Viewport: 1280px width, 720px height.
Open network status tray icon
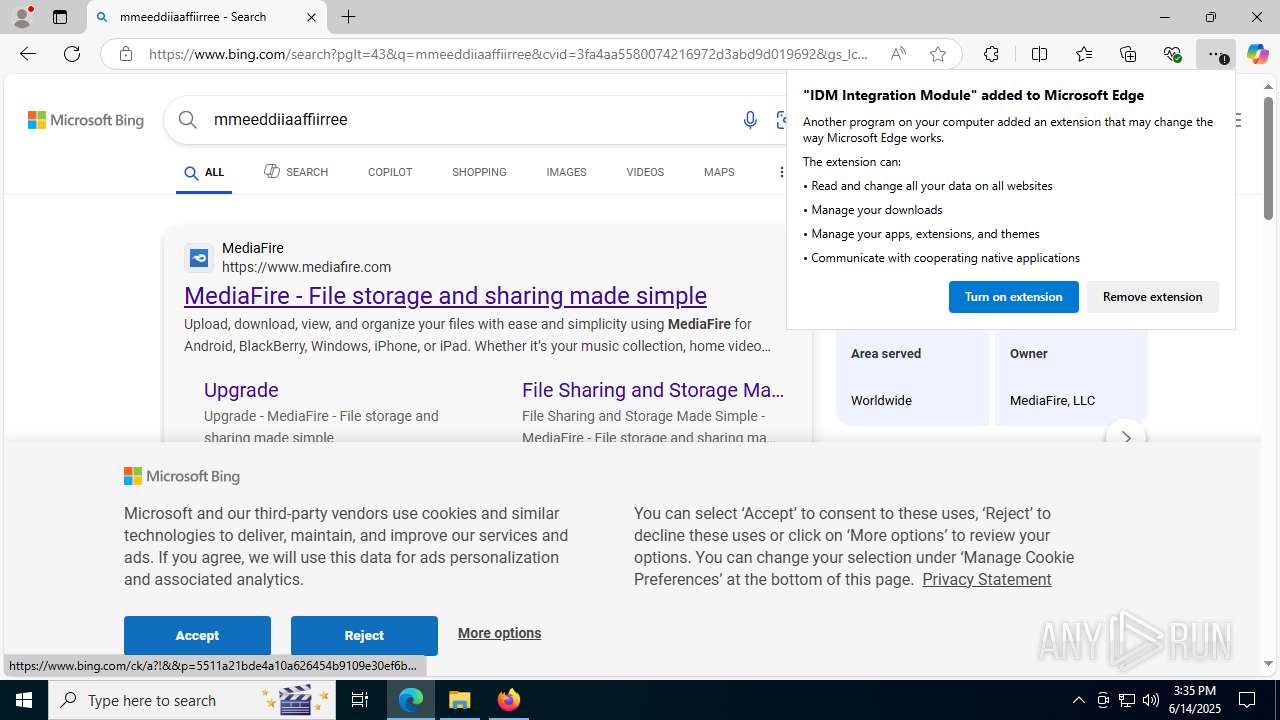(1126, 700)
